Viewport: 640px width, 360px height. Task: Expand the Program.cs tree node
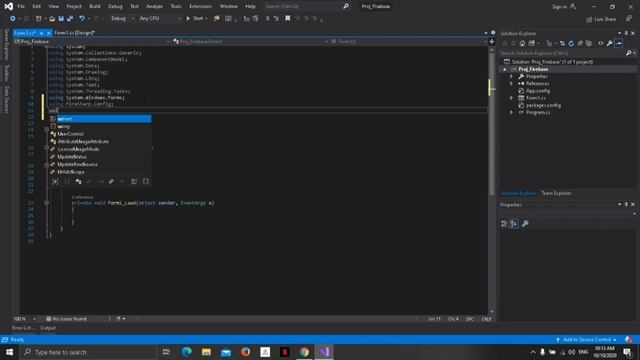(511, 112)
